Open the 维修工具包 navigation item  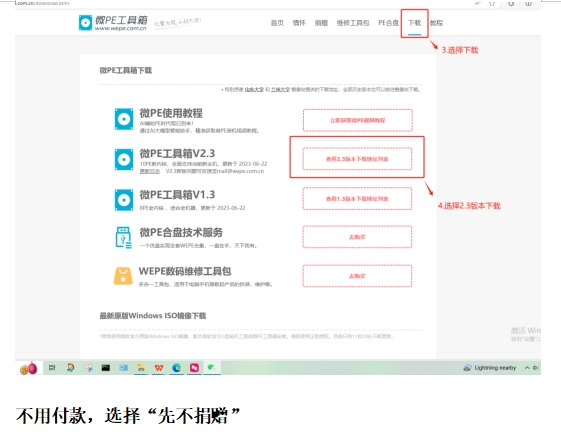pyautogui.click(x=353, y=23)
